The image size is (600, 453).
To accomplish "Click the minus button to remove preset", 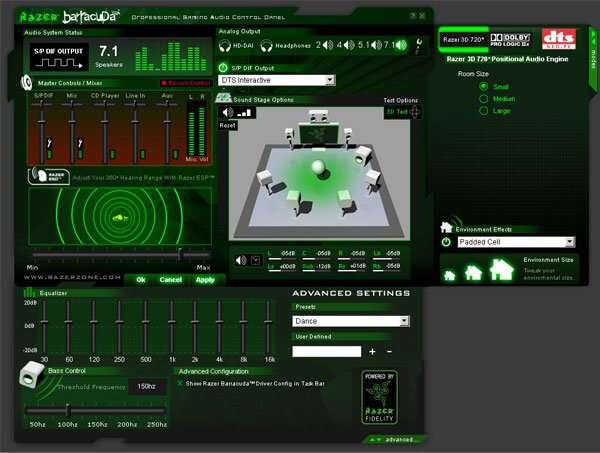I will tap(390, 351).
